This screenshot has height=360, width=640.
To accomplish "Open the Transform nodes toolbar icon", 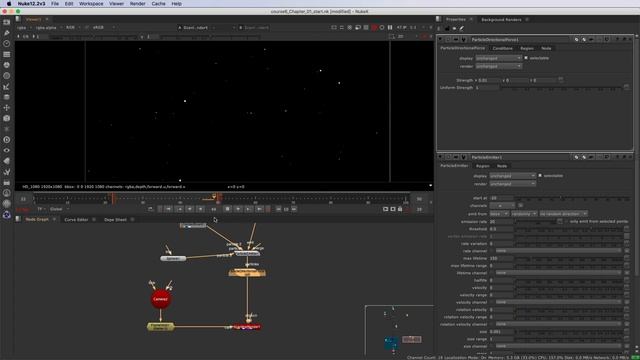I will 7,108.
